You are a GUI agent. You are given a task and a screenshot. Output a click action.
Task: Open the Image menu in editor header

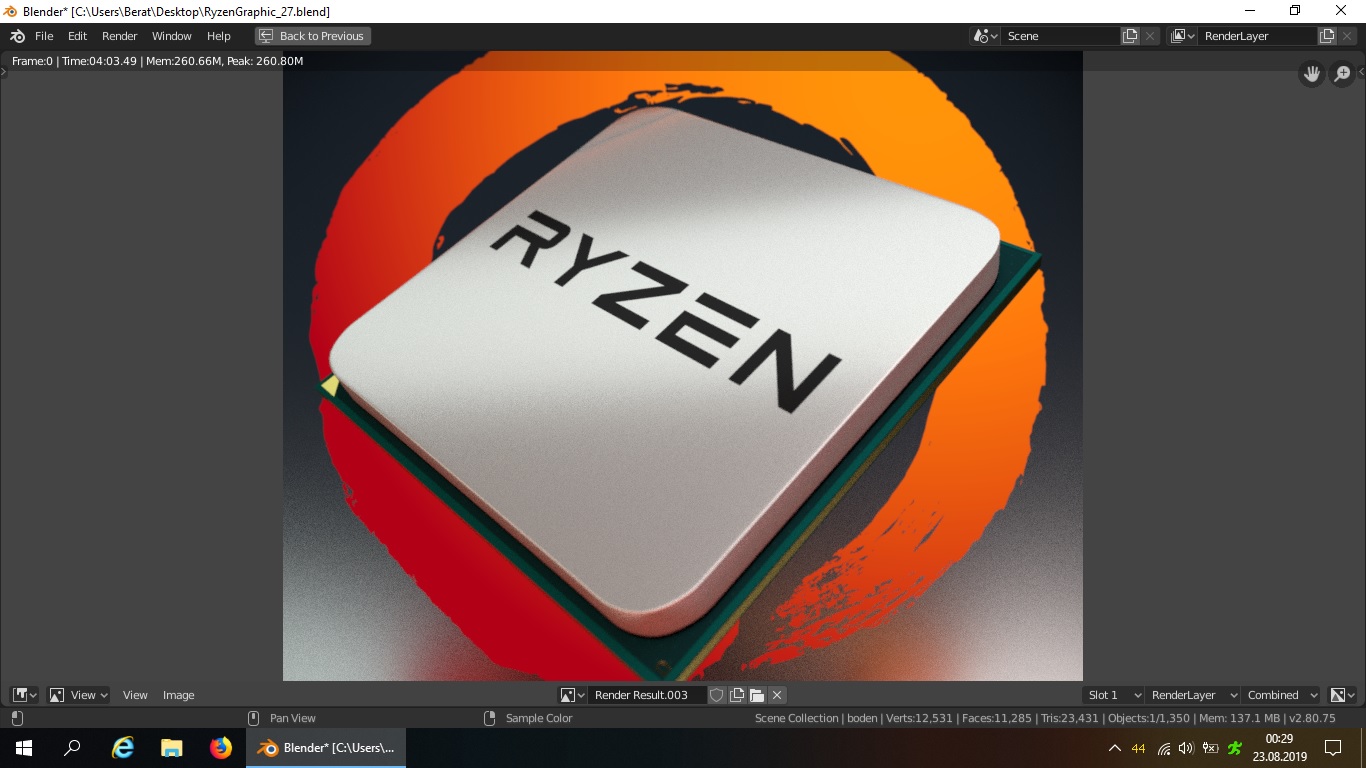click(x=179, y=695)
